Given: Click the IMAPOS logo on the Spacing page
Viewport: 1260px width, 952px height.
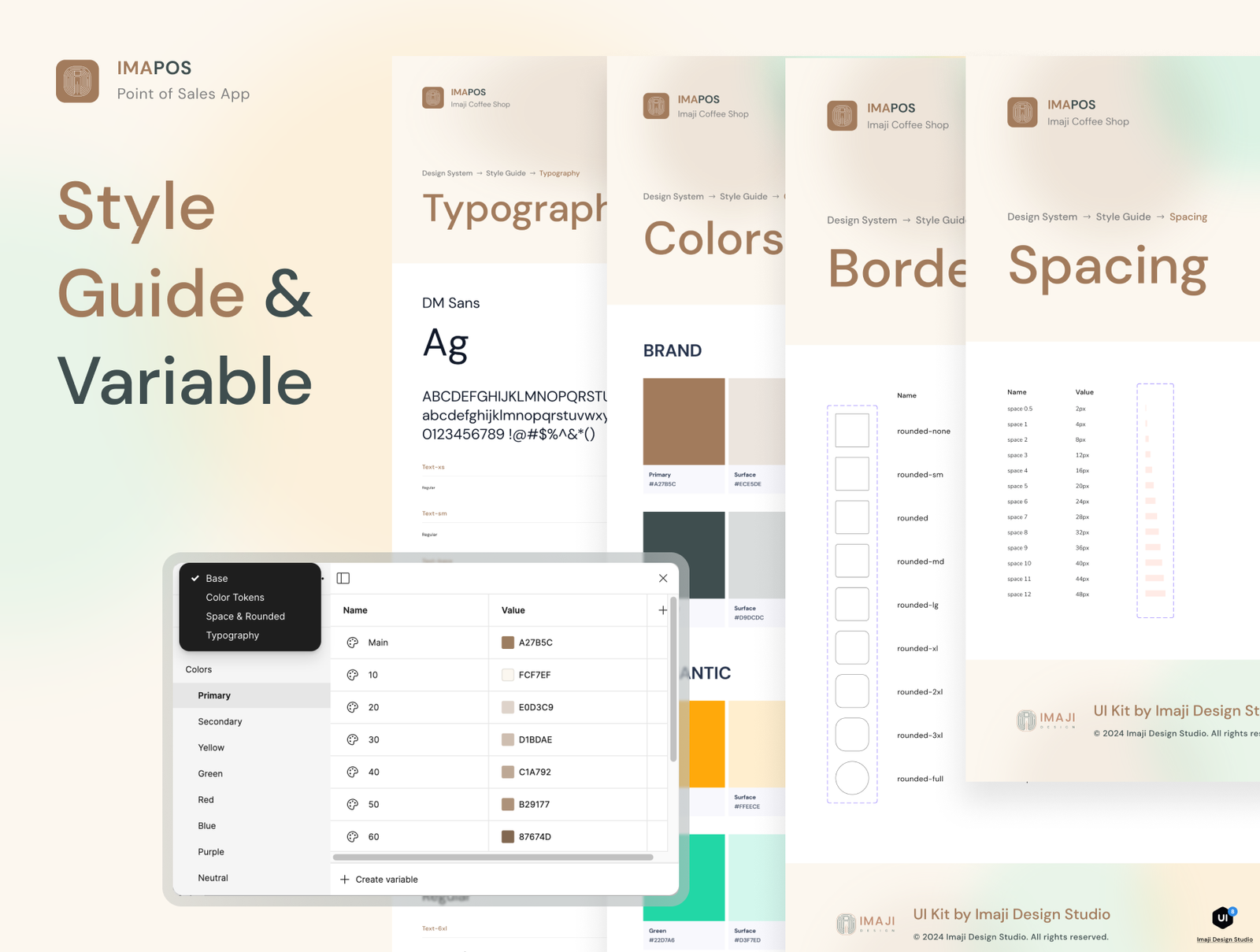Looking at the screenshot, I should pos(1022,113).
